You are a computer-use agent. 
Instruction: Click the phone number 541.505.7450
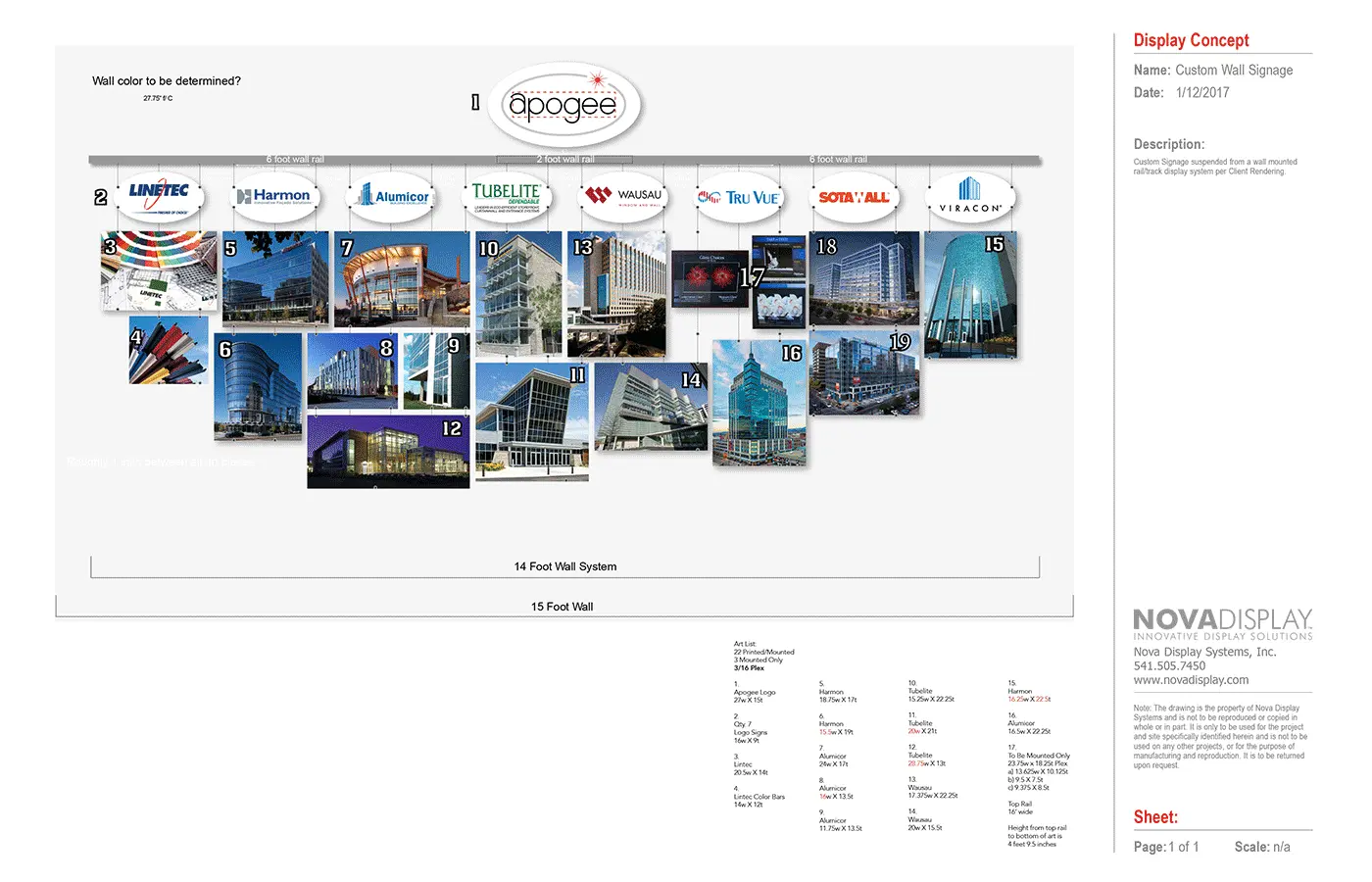click(x=1169, y=666)
